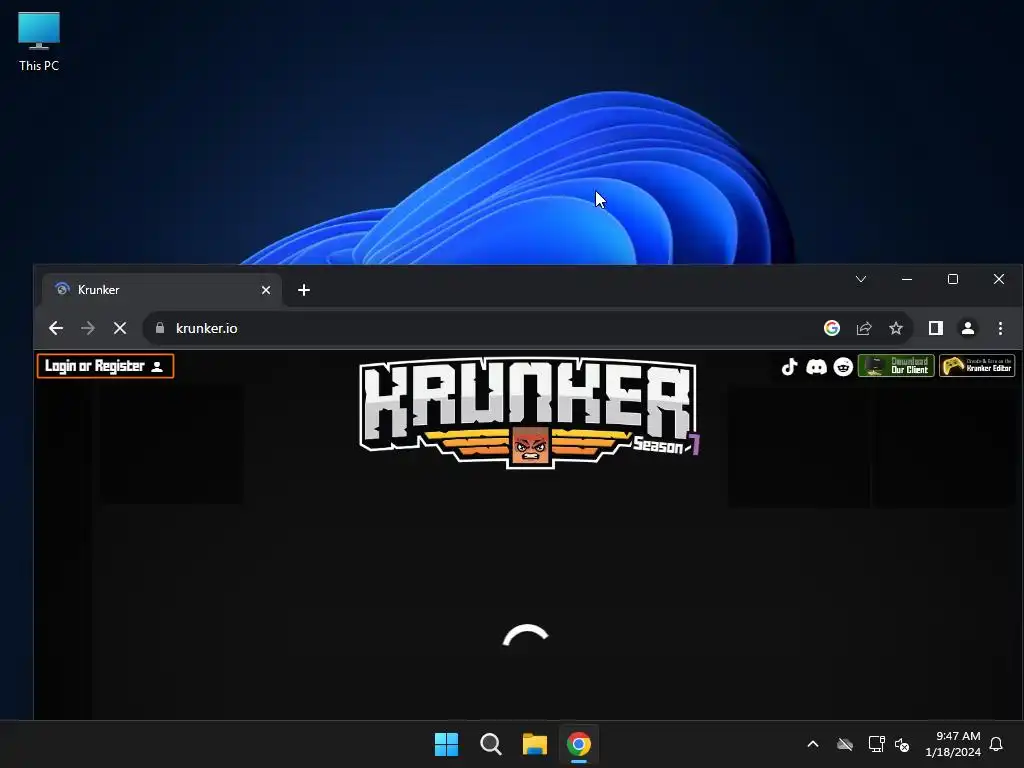Viewport: 1024px width, 768px height.
Task: Click the Krunker Season 7 logo
Action: [529, 411]
